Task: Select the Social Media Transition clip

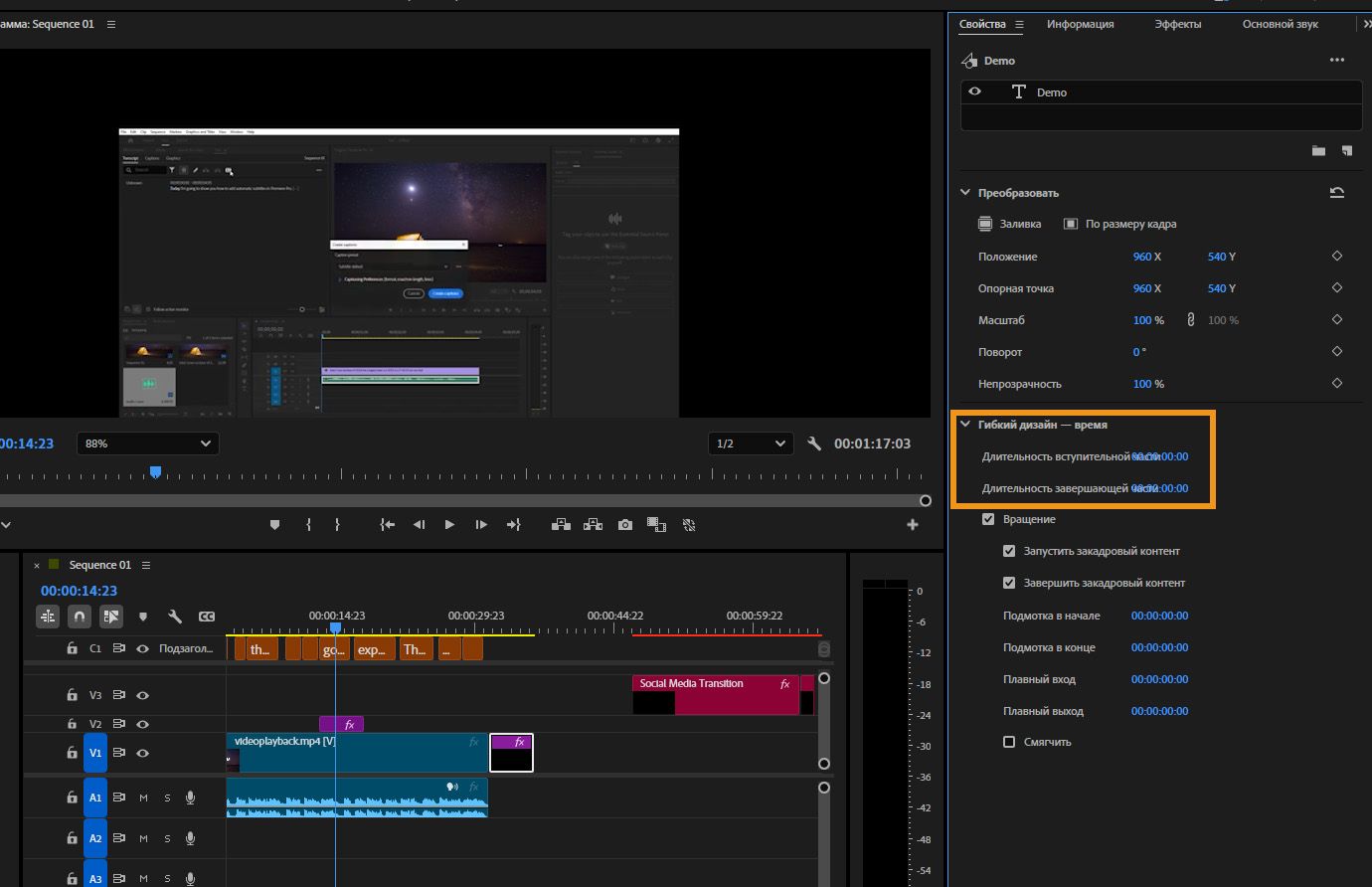Action: (716, 696)
